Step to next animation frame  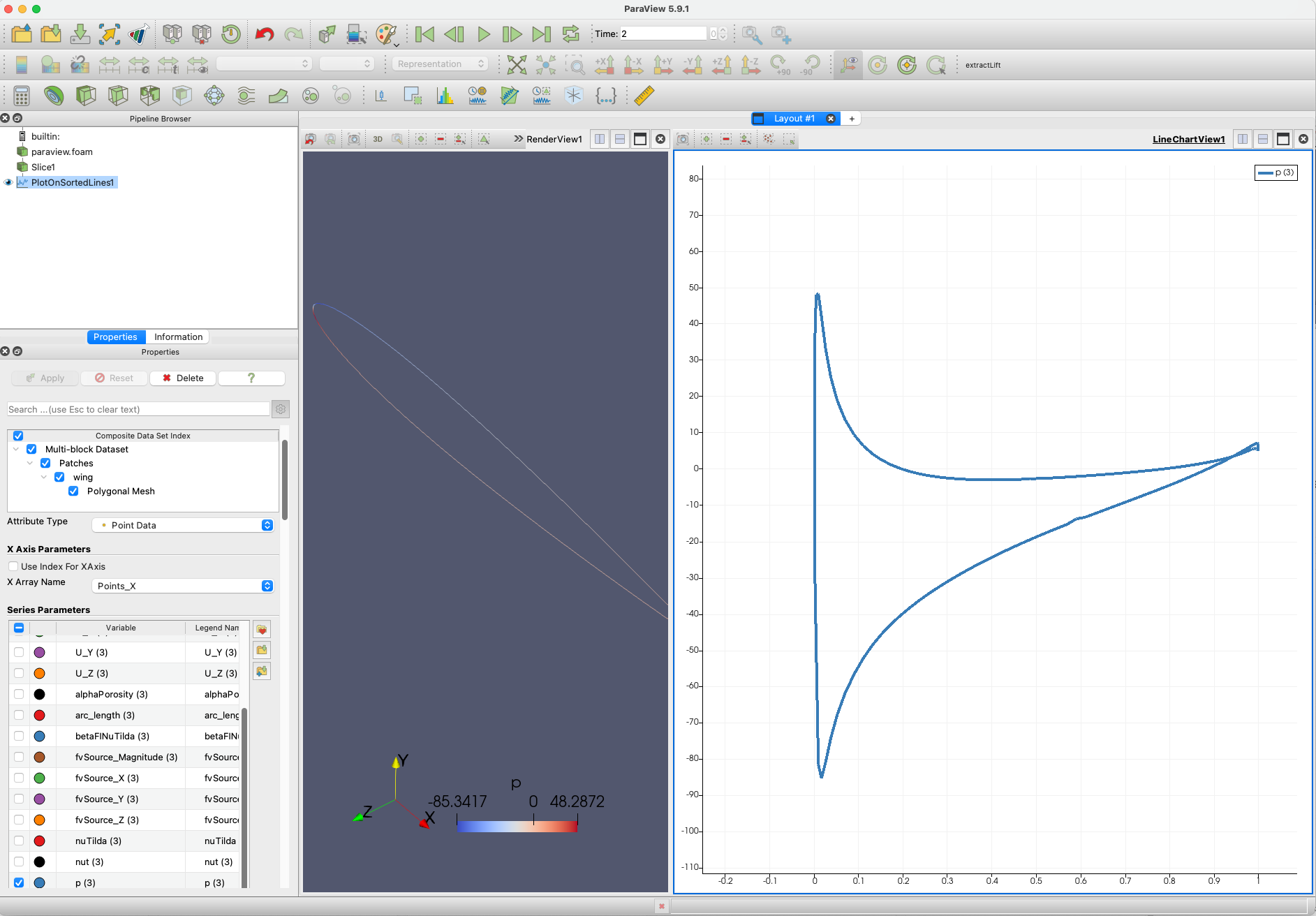pos(512,34)
